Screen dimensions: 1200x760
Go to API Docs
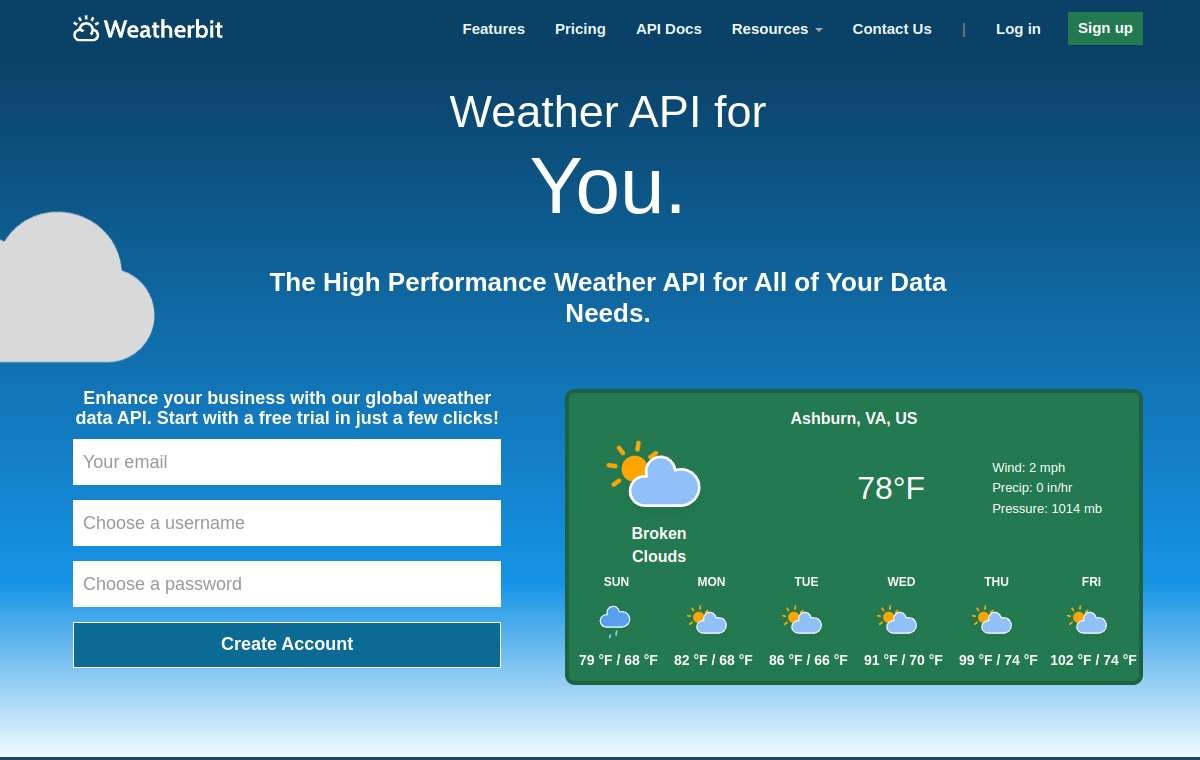669,29
